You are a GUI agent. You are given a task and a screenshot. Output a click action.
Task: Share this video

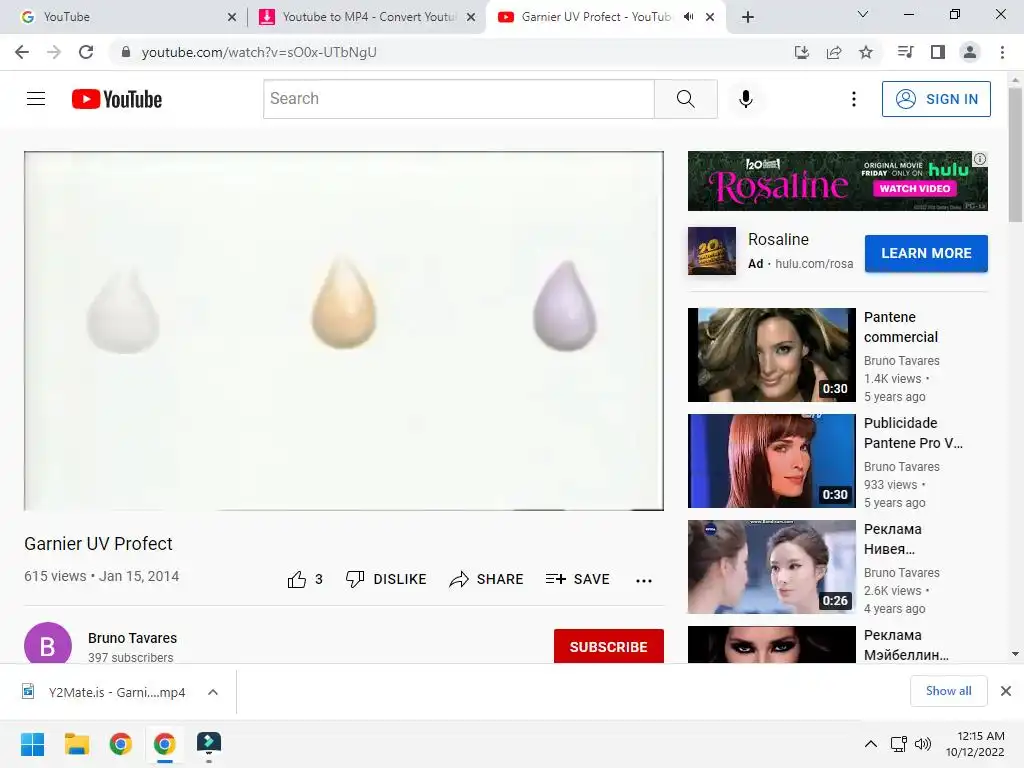click(487, 579)
